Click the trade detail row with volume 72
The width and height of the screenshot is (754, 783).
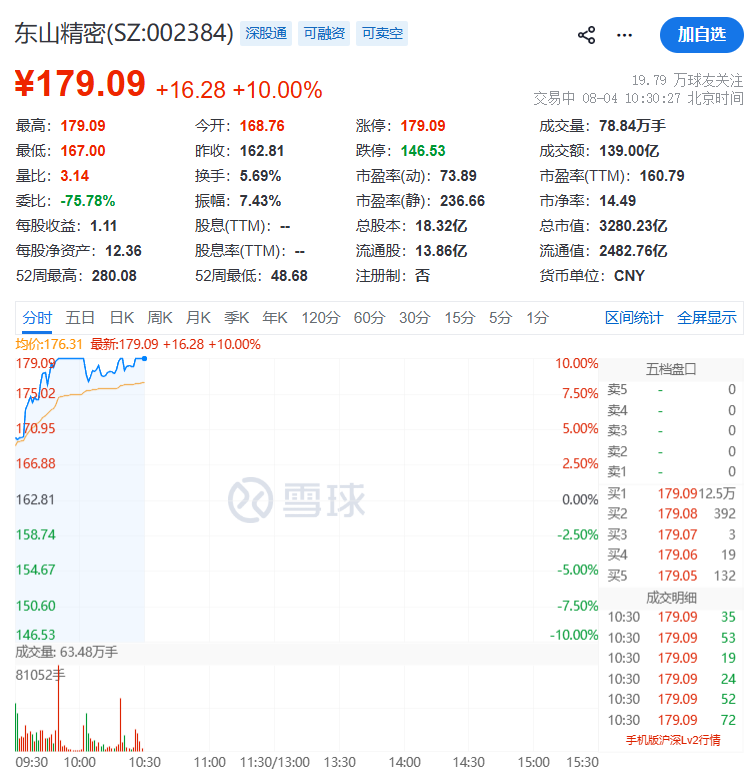[x=671, y=720]
